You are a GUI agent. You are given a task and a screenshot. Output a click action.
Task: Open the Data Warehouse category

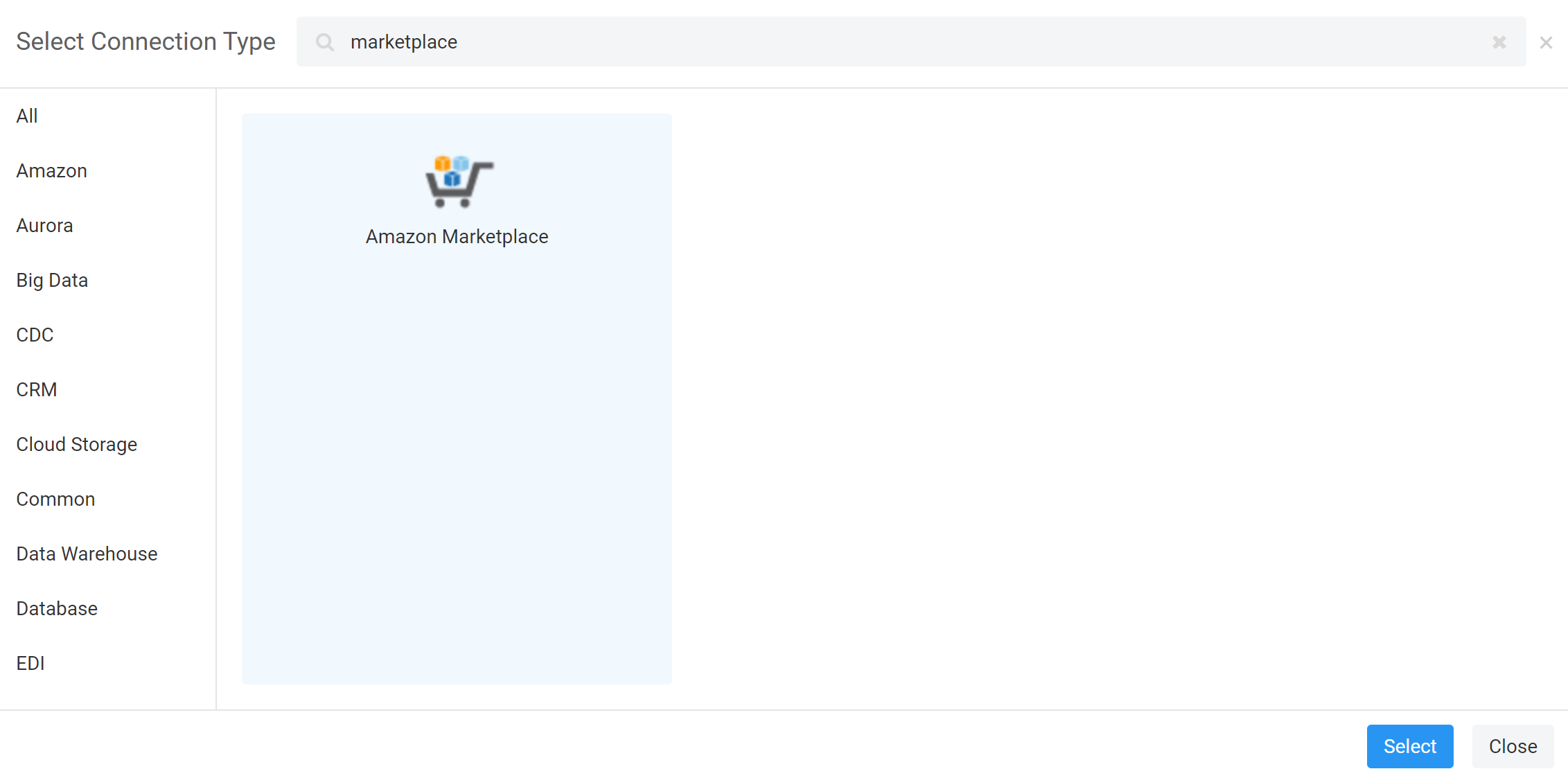pyautogui.click(x=86, y=554)
